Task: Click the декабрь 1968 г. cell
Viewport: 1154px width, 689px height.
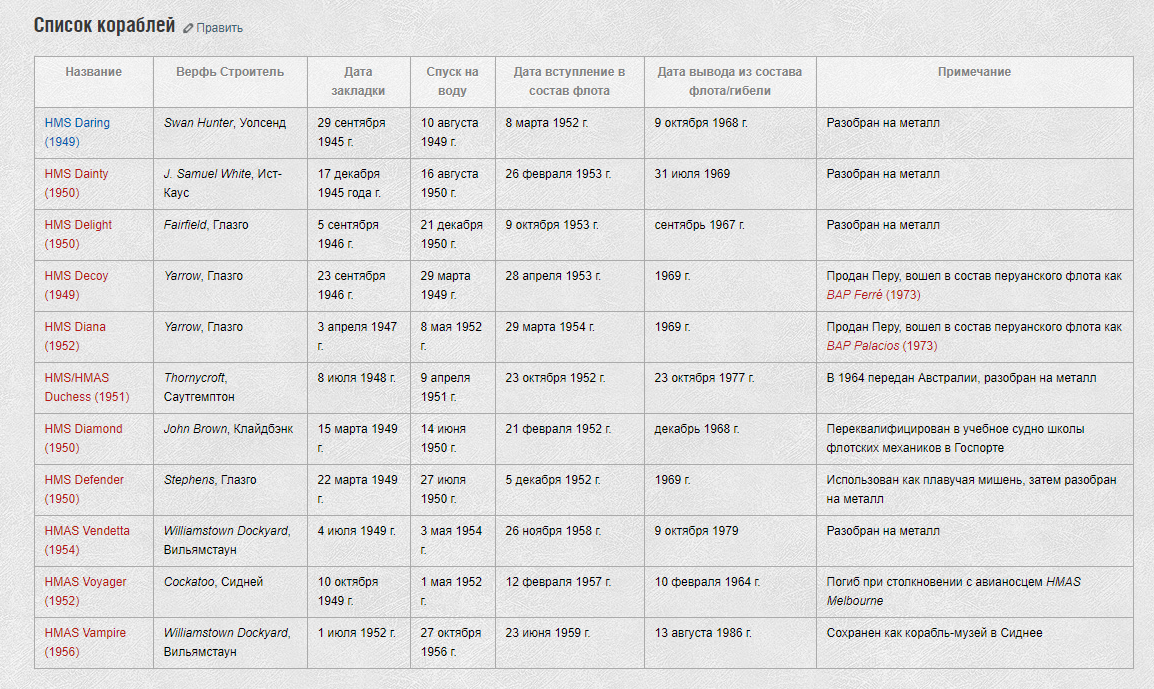Action: (730, 438)
